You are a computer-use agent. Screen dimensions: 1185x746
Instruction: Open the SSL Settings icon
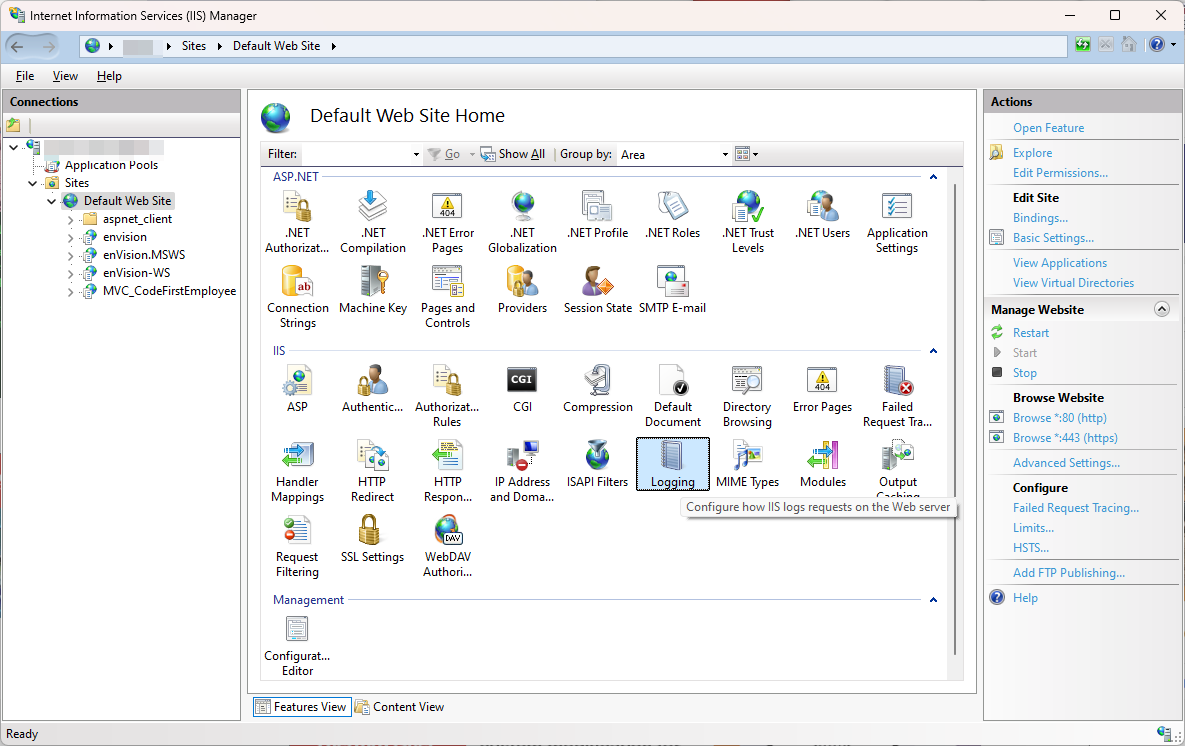click(x=373, y=539)
